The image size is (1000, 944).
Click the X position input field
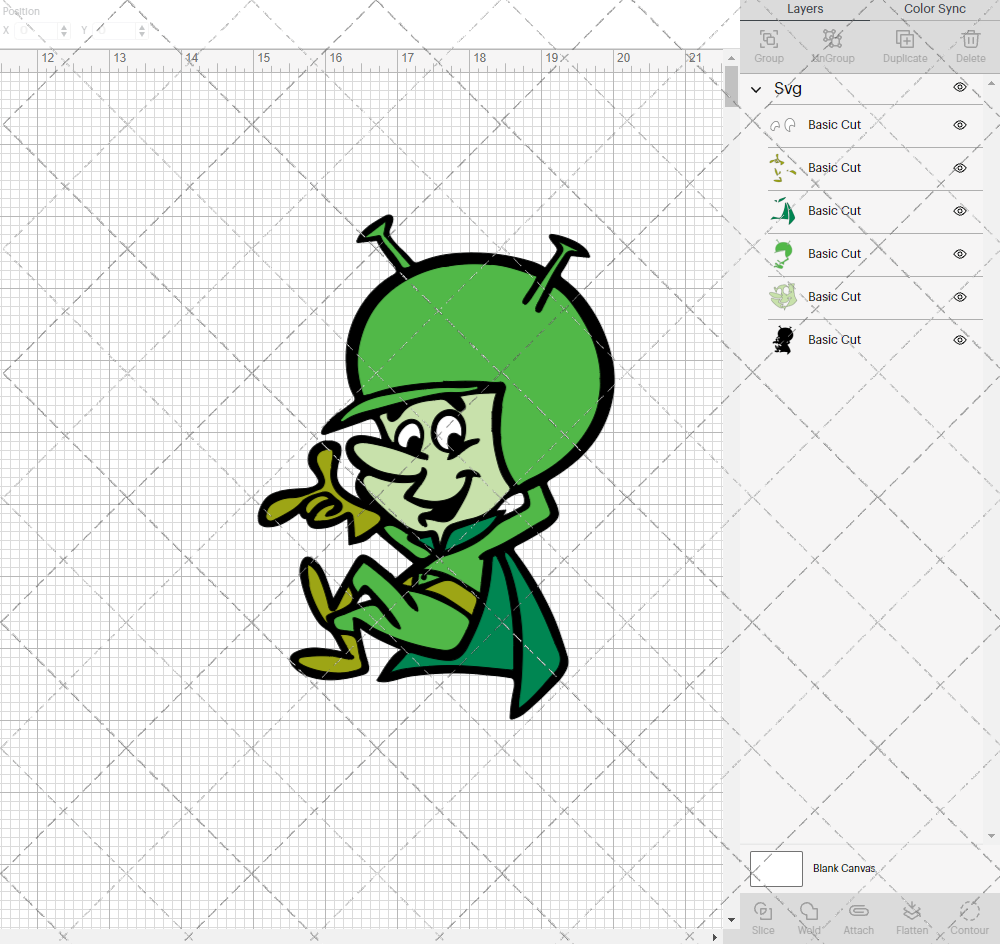pos(37,30)
